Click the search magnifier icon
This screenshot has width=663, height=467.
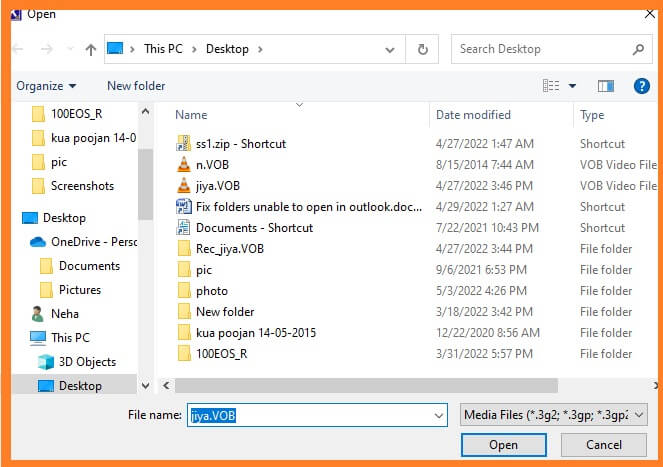[x=638, y=49]
